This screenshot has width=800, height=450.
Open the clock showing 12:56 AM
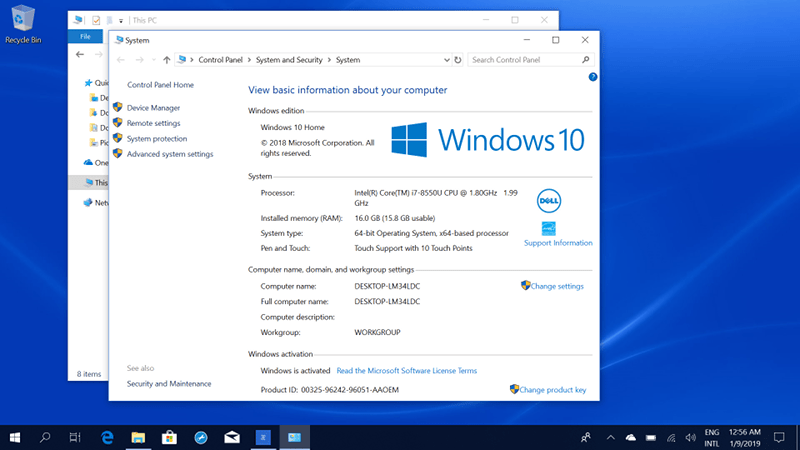[x=744, y=437]
